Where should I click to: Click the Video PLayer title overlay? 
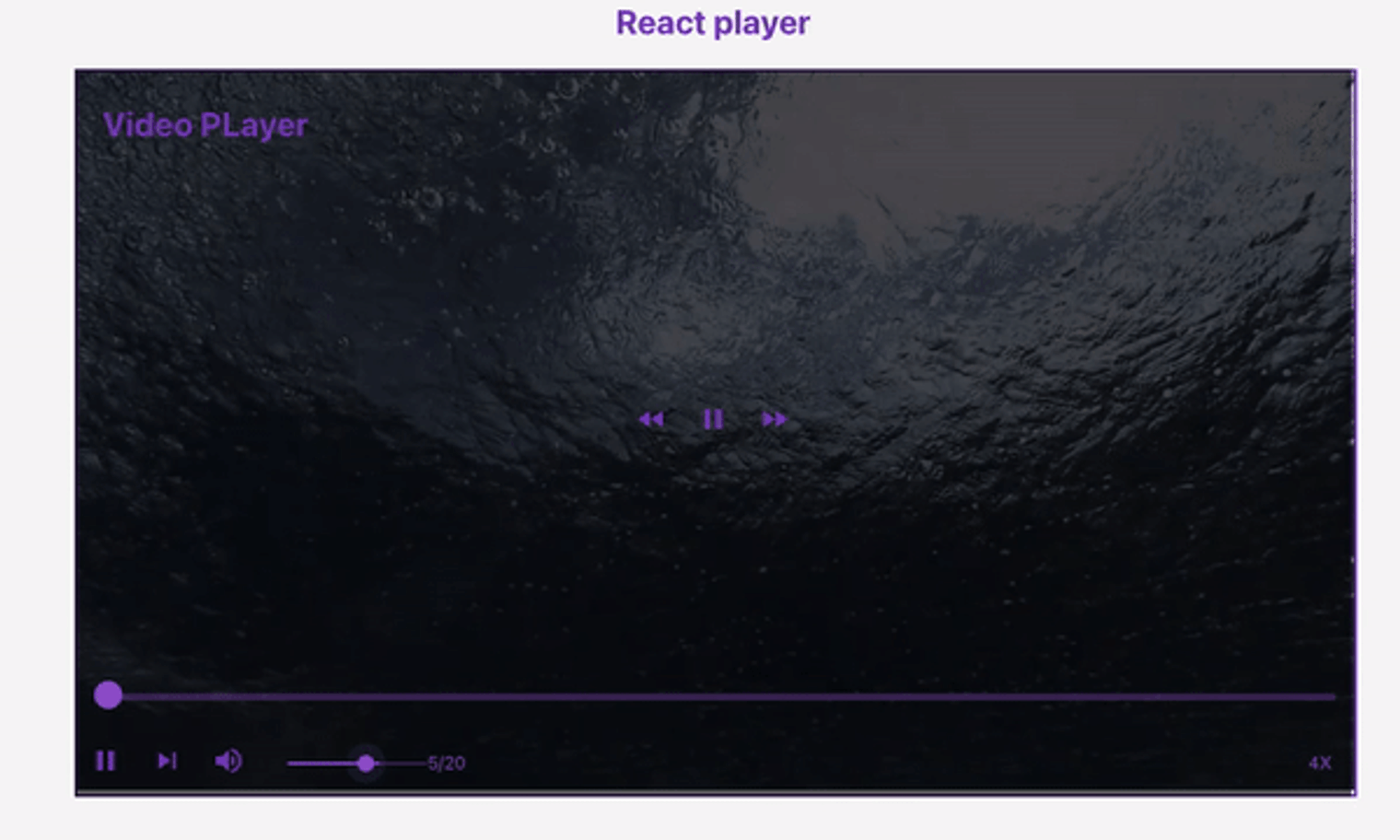click(205, 125)
